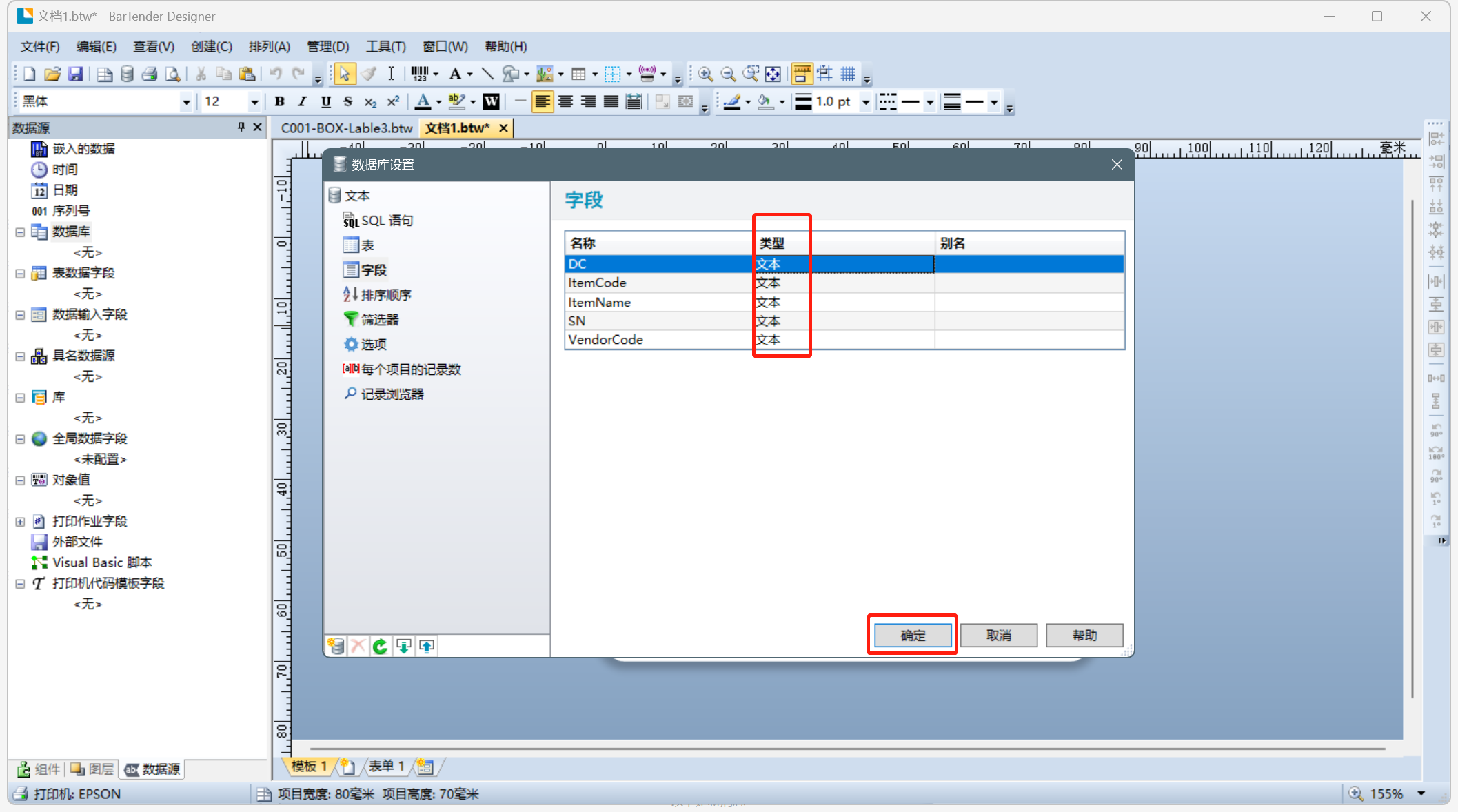Click the barcode creation tool icon
Viewport: 1458px width, 812px height.
(419, 74)
